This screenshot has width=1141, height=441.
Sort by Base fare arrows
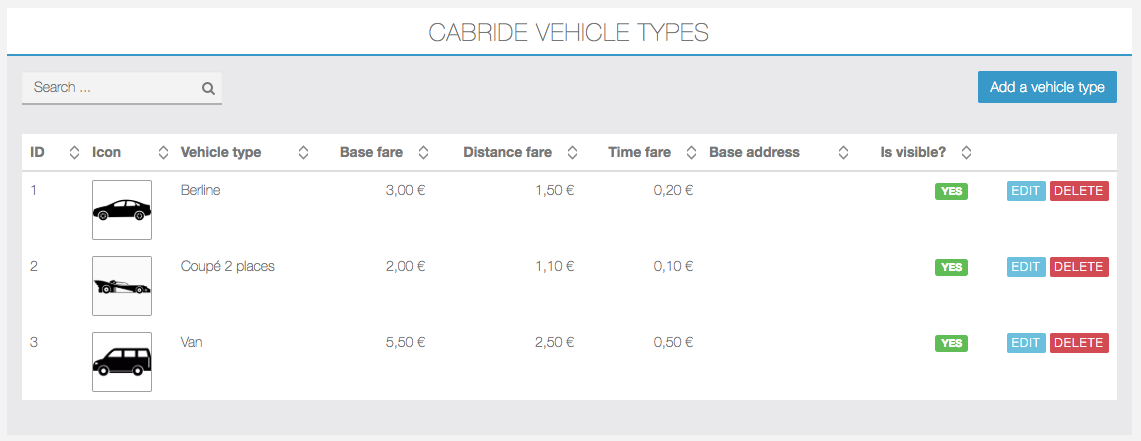click(423, 153)
